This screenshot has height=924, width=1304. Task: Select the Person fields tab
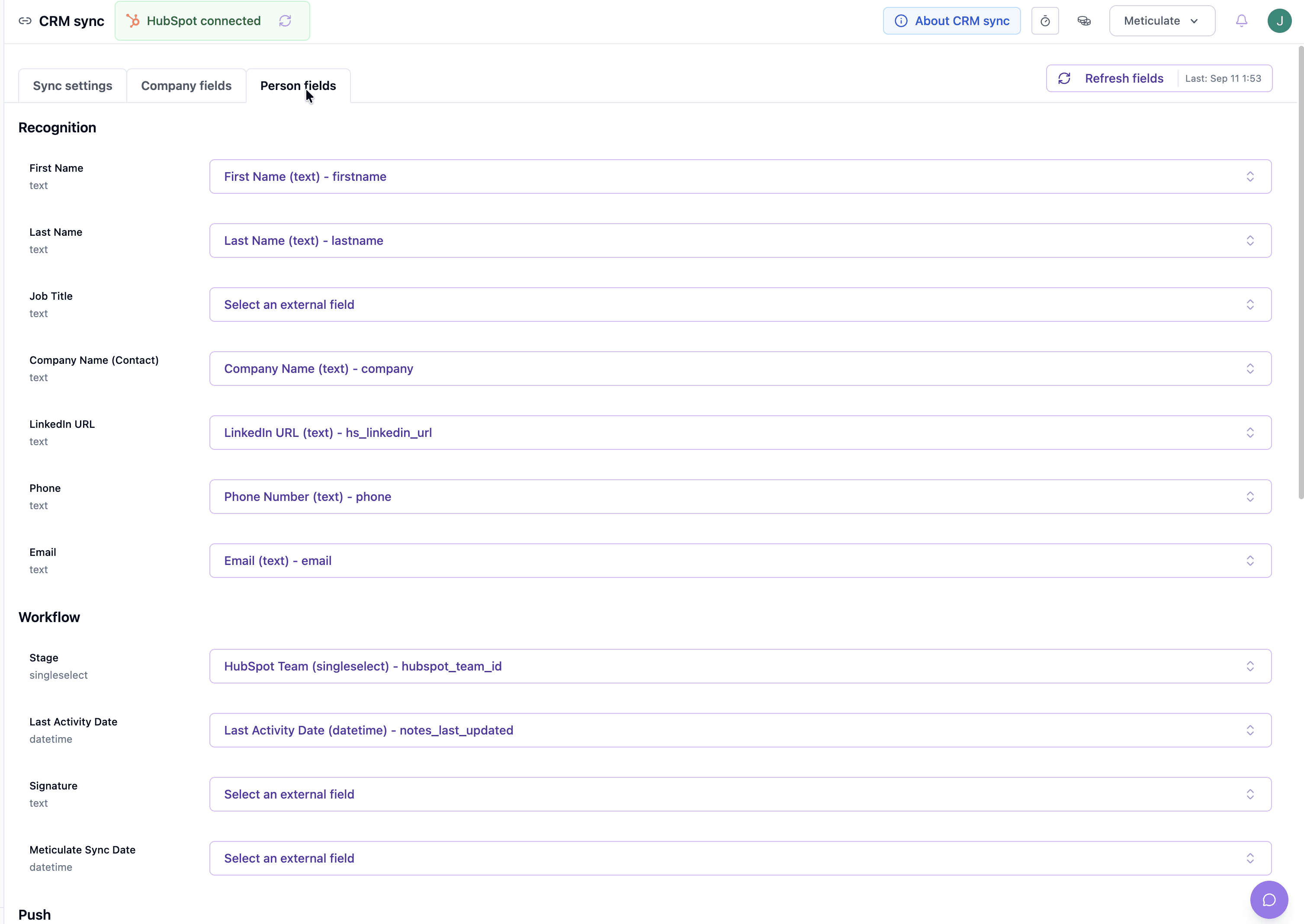click(298, 86)
